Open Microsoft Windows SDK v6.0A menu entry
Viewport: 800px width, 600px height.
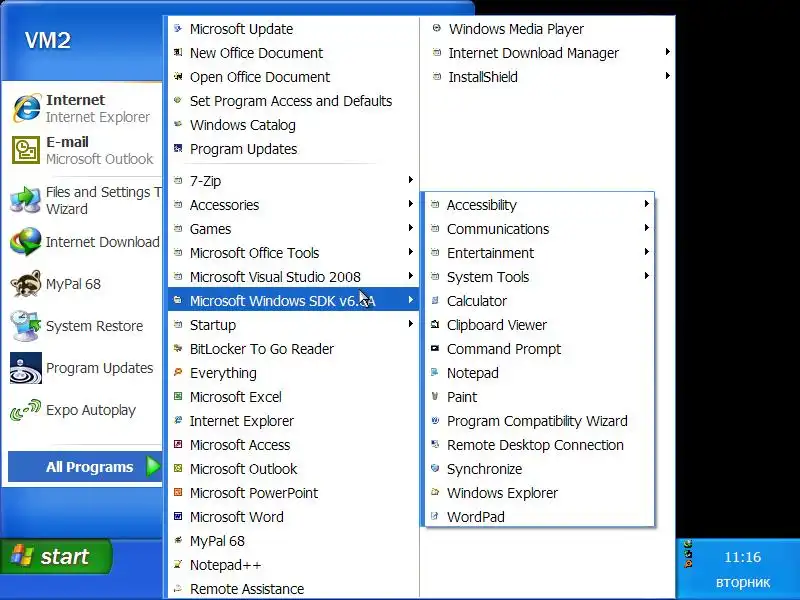click(293, 301)
